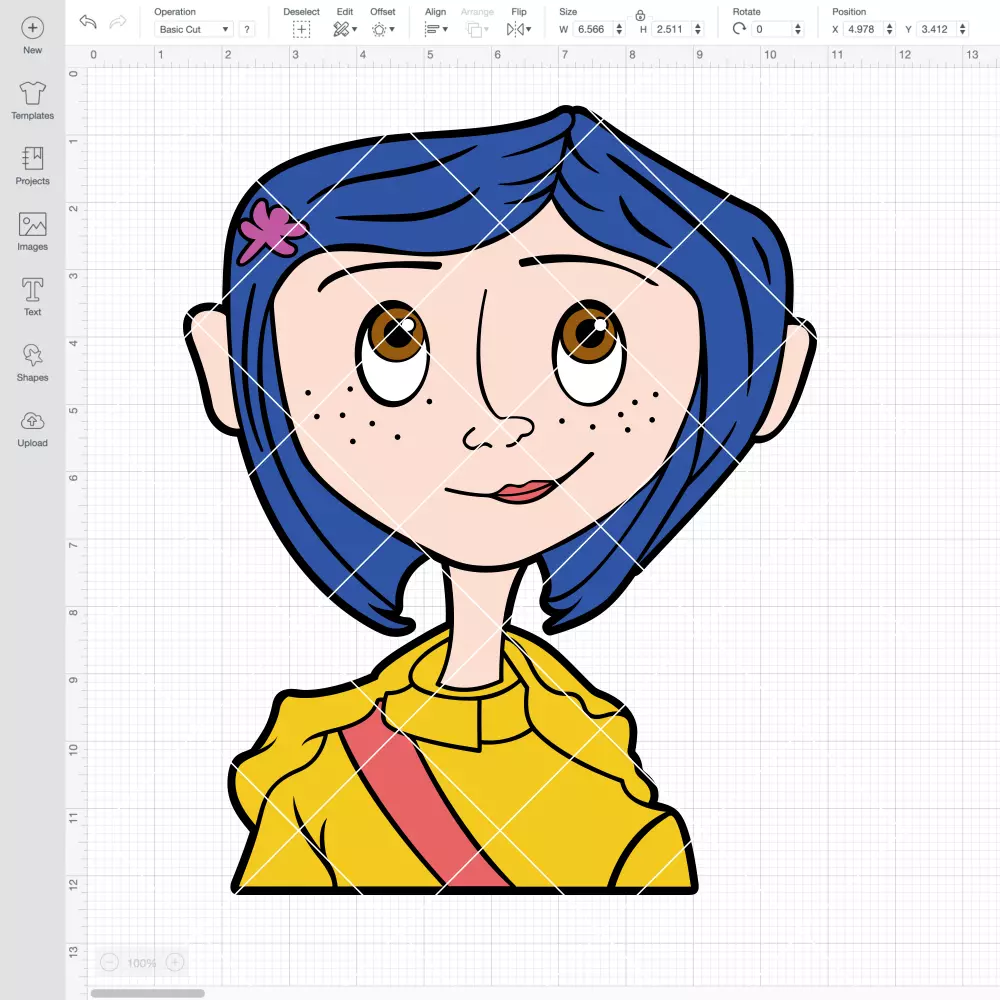Click the horizontal canvas scrollbar
The width and height of the screenshot is (1000, 1000).
147,993
